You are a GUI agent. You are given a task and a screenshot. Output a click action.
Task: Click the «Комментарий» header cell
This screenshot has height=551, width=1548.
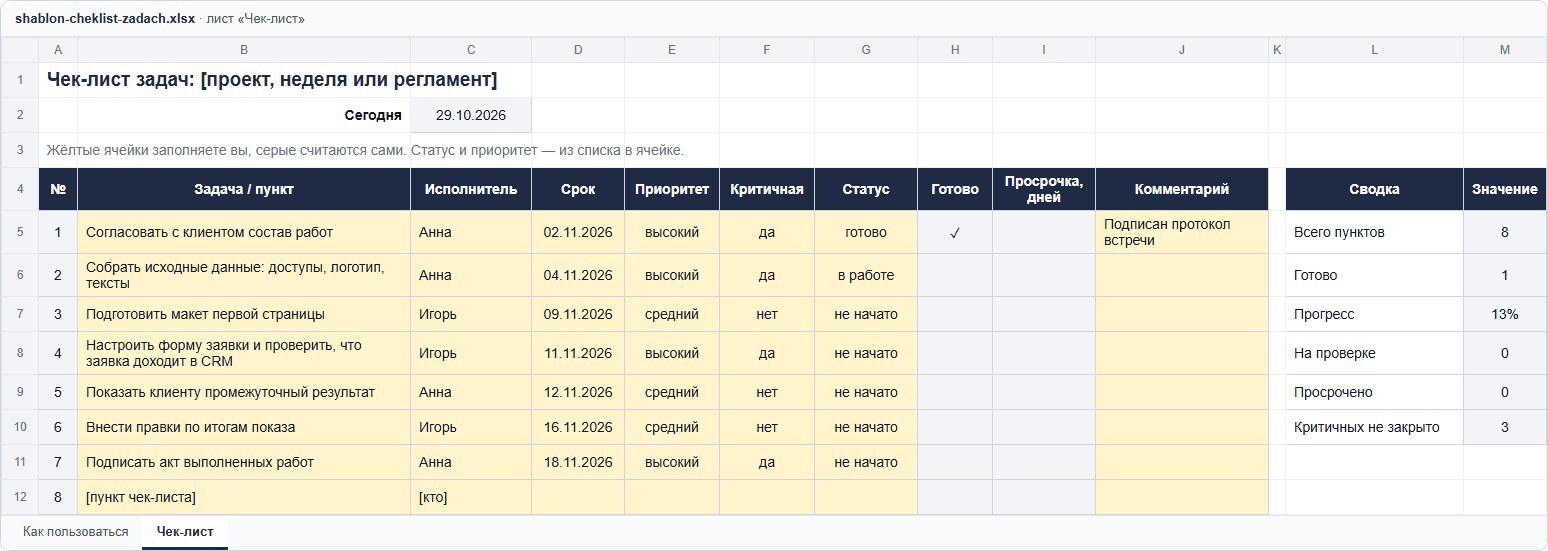click(1182, 189)
